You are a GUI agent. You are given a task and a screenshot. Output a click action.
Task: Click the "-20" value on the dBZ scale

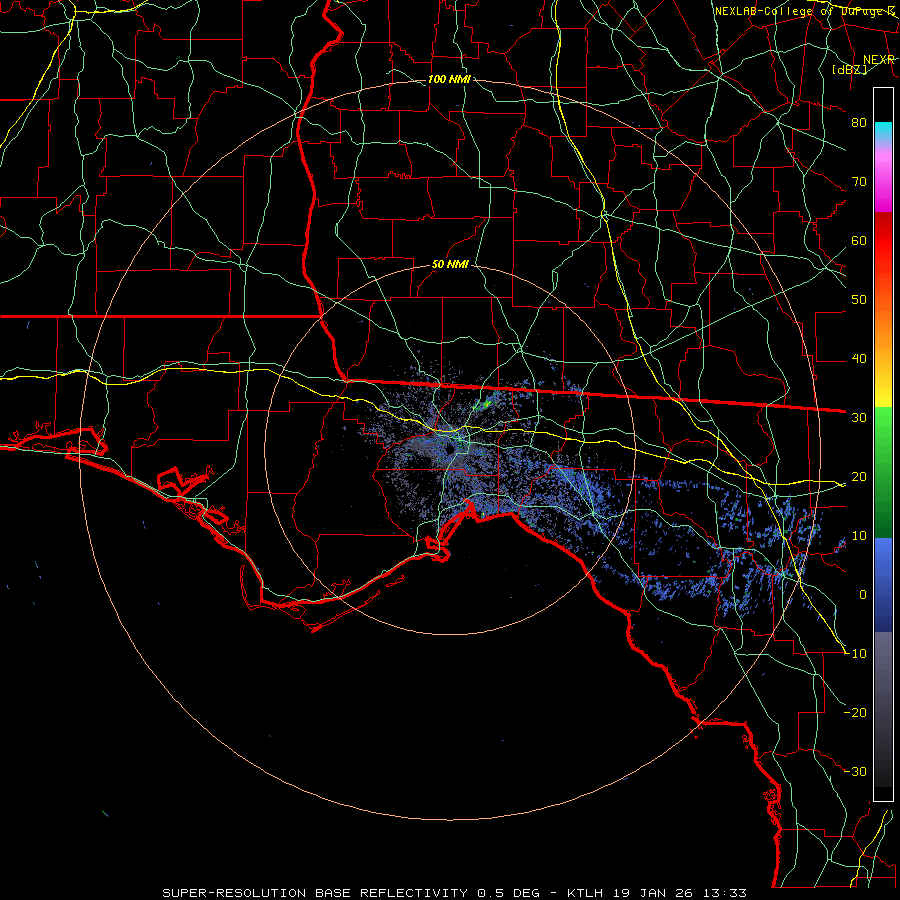[x=855, y=713]
